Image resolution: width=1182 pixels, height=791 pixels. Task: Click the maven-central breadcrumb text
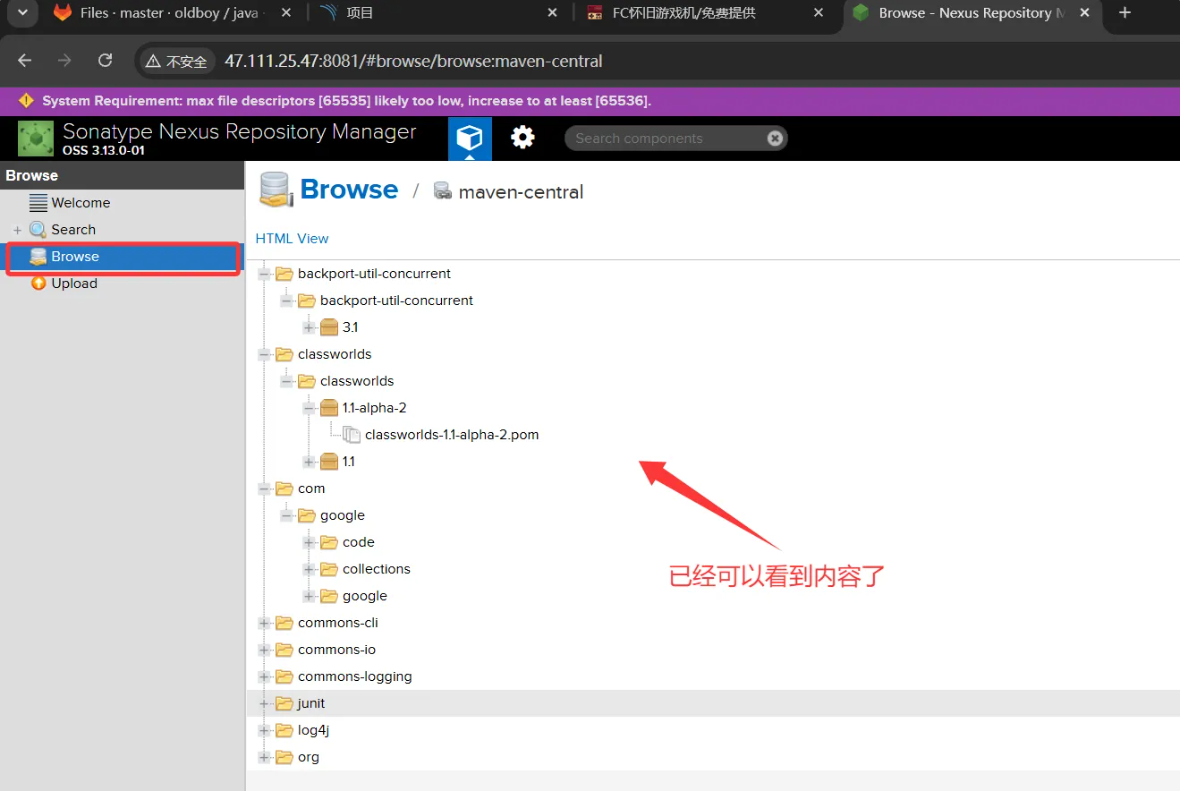coord(520,192)
